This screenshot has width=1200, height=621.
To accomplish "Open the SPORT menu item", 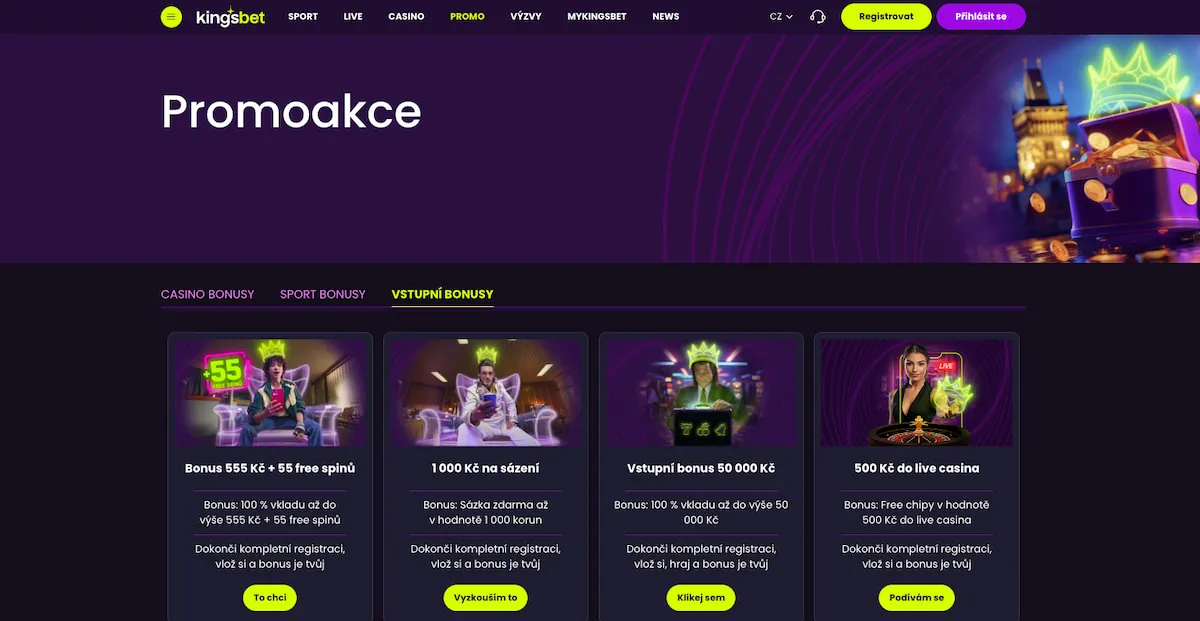I will point(303,17).
